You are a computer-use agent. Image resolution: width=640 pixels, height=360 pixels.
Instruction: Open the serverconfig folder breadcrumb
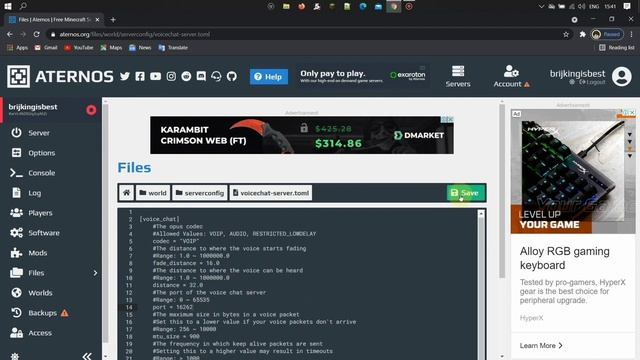pyautogui.click(x=200, y=193)
